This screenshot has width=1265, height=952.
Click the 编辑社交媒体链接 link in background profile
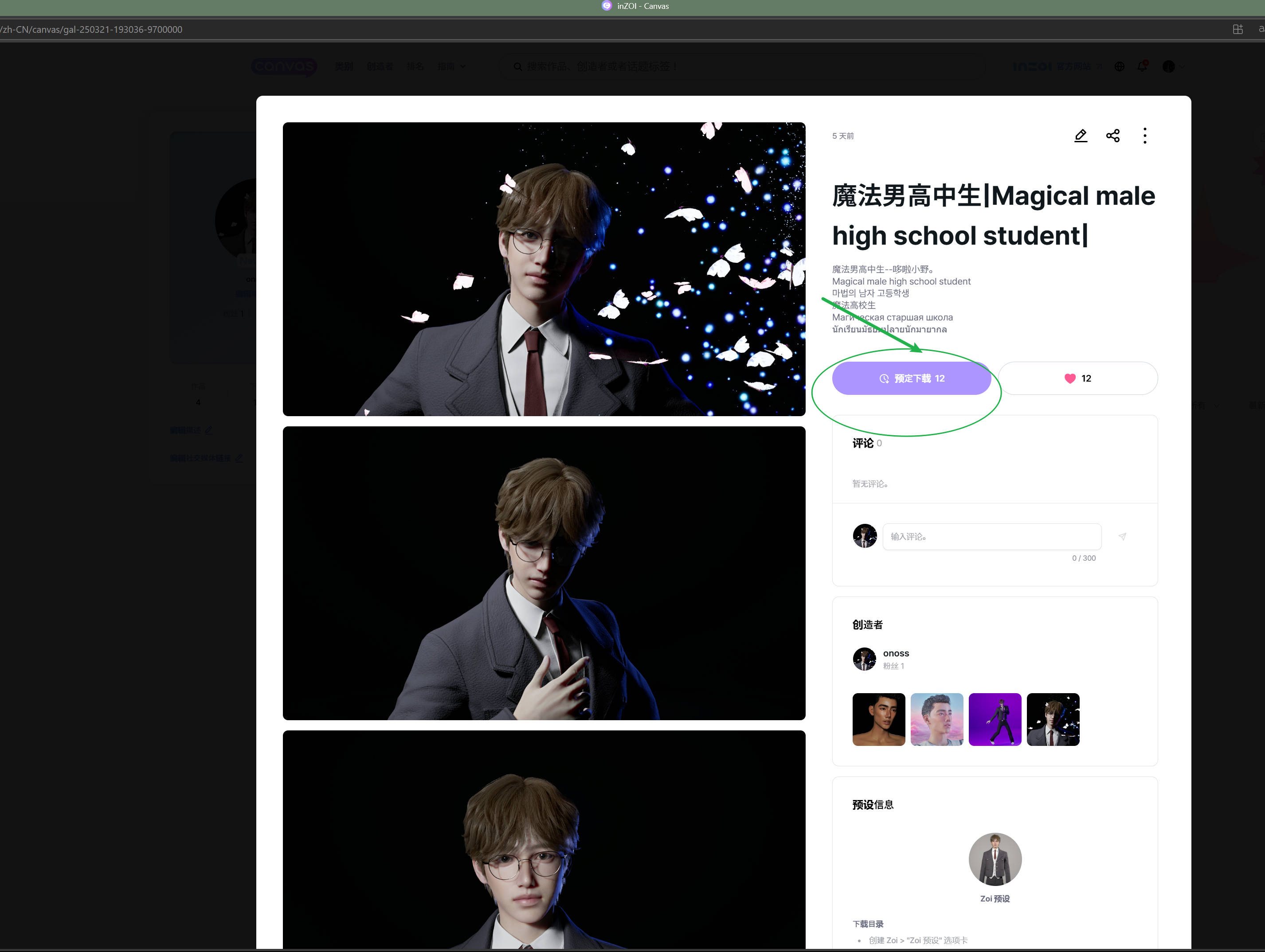coord(206,458)
